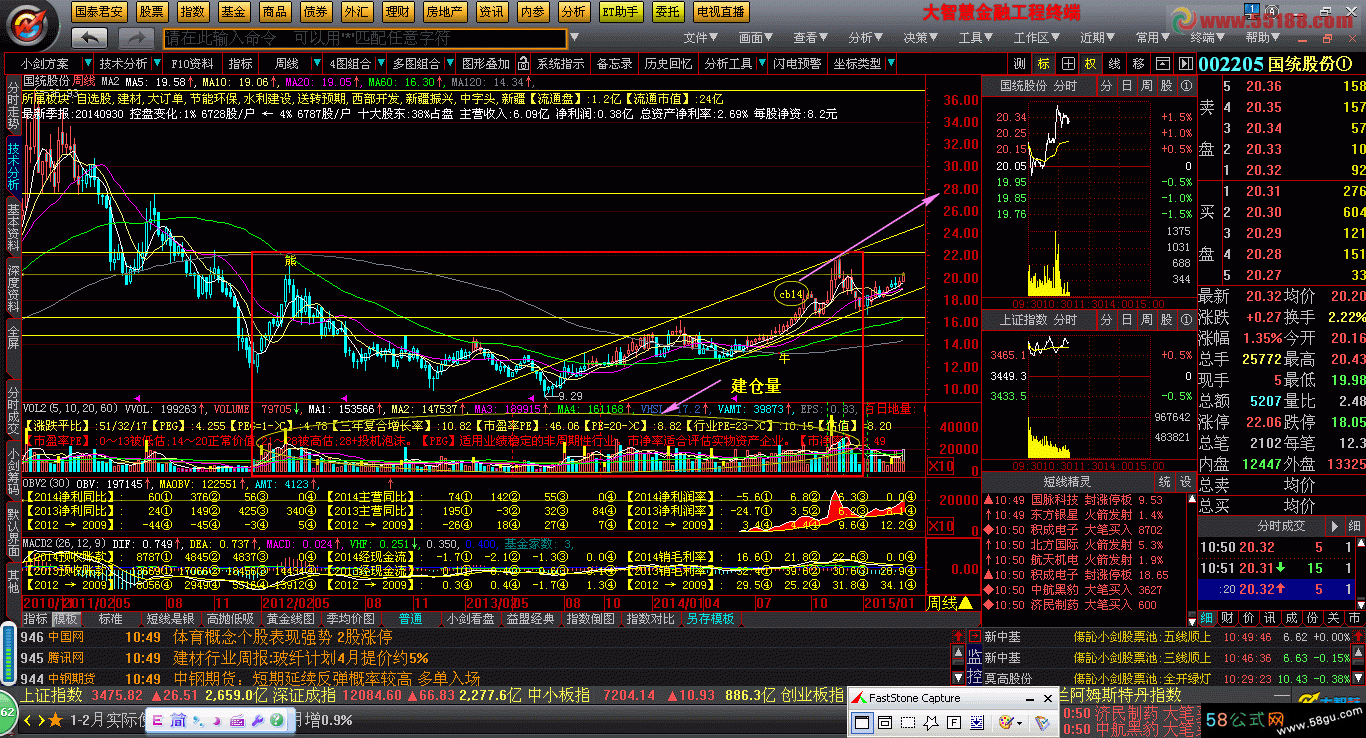Toggle the lock icon beside 图形叠加
Viewport: 1366px width, 738px height.
click(x=522, y=64)
